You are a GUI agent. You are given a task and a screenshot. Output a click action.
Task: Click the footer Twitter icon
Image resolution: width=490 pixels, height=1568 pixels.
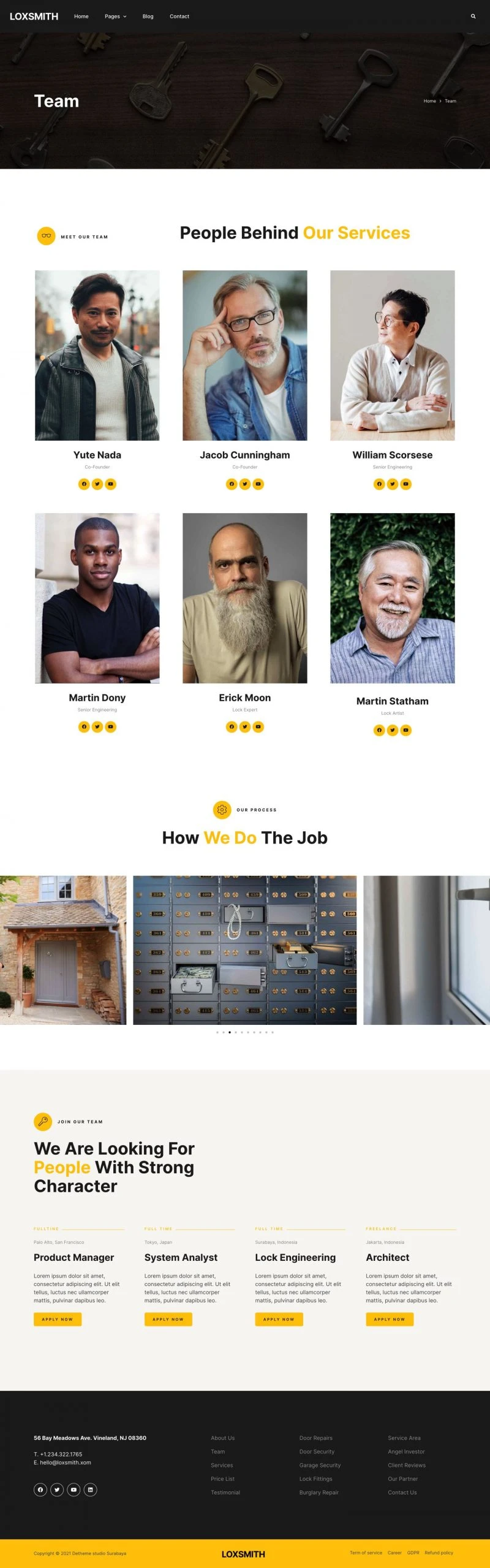pos(57,1490)
